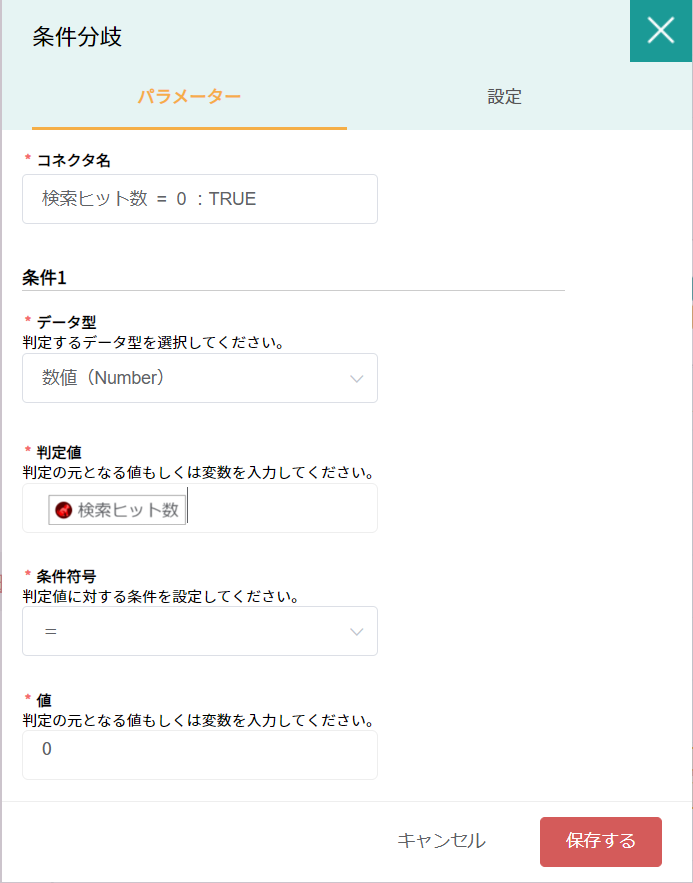The width and height of the screenshot is (693, 883).
Task: Focus the 値 field containing 0
Action: coord(200,755)
